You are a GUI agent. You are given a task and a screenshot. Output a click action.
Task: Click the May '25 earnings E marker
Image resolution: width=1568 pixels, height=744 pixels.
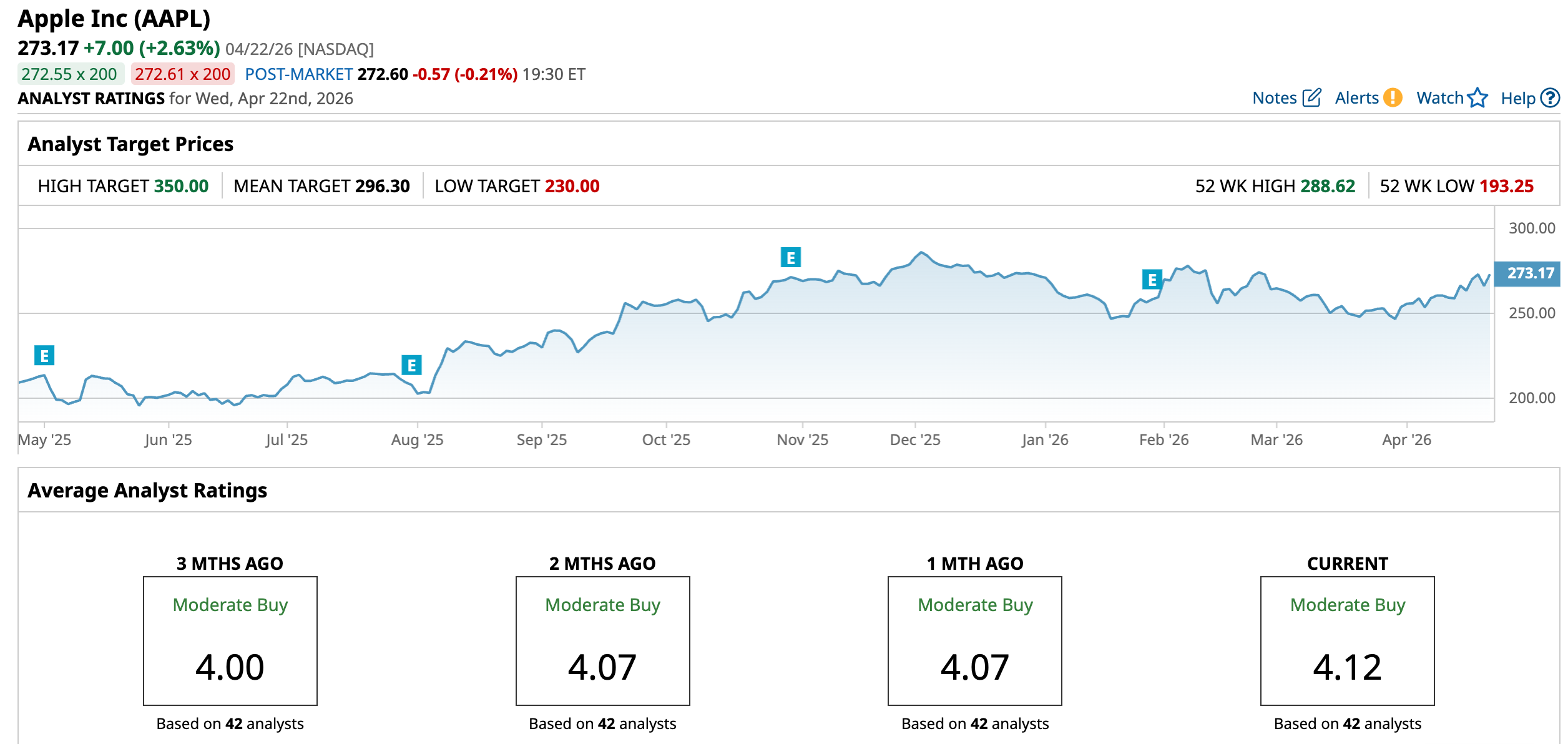tap(44, 356)
